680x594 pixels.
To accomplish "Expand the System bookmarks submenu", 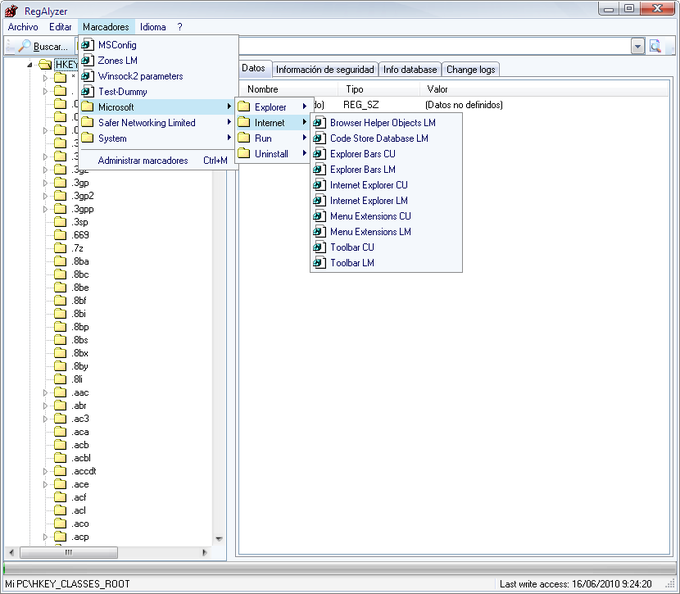I will (x=159, y=138).
